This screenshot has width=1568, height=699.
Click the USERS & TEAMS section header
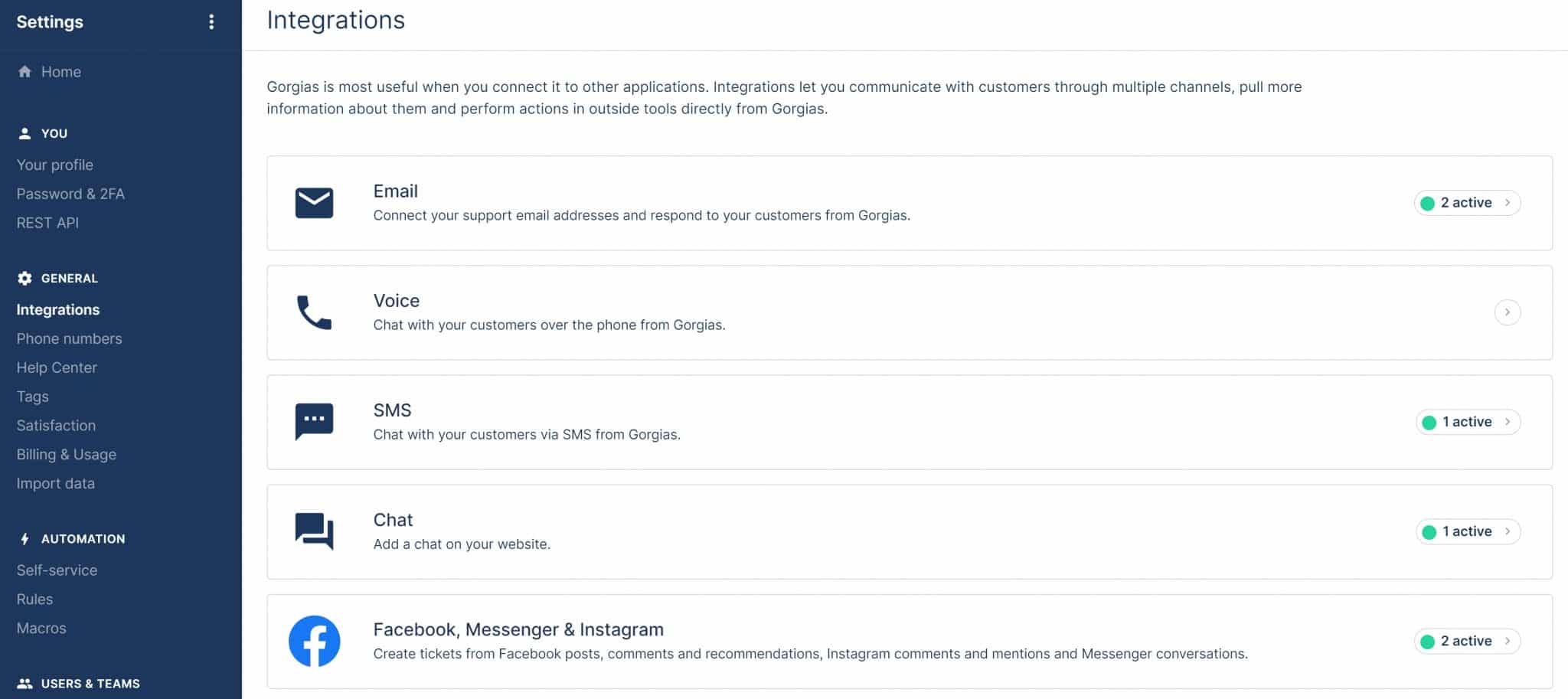[90, 684]
